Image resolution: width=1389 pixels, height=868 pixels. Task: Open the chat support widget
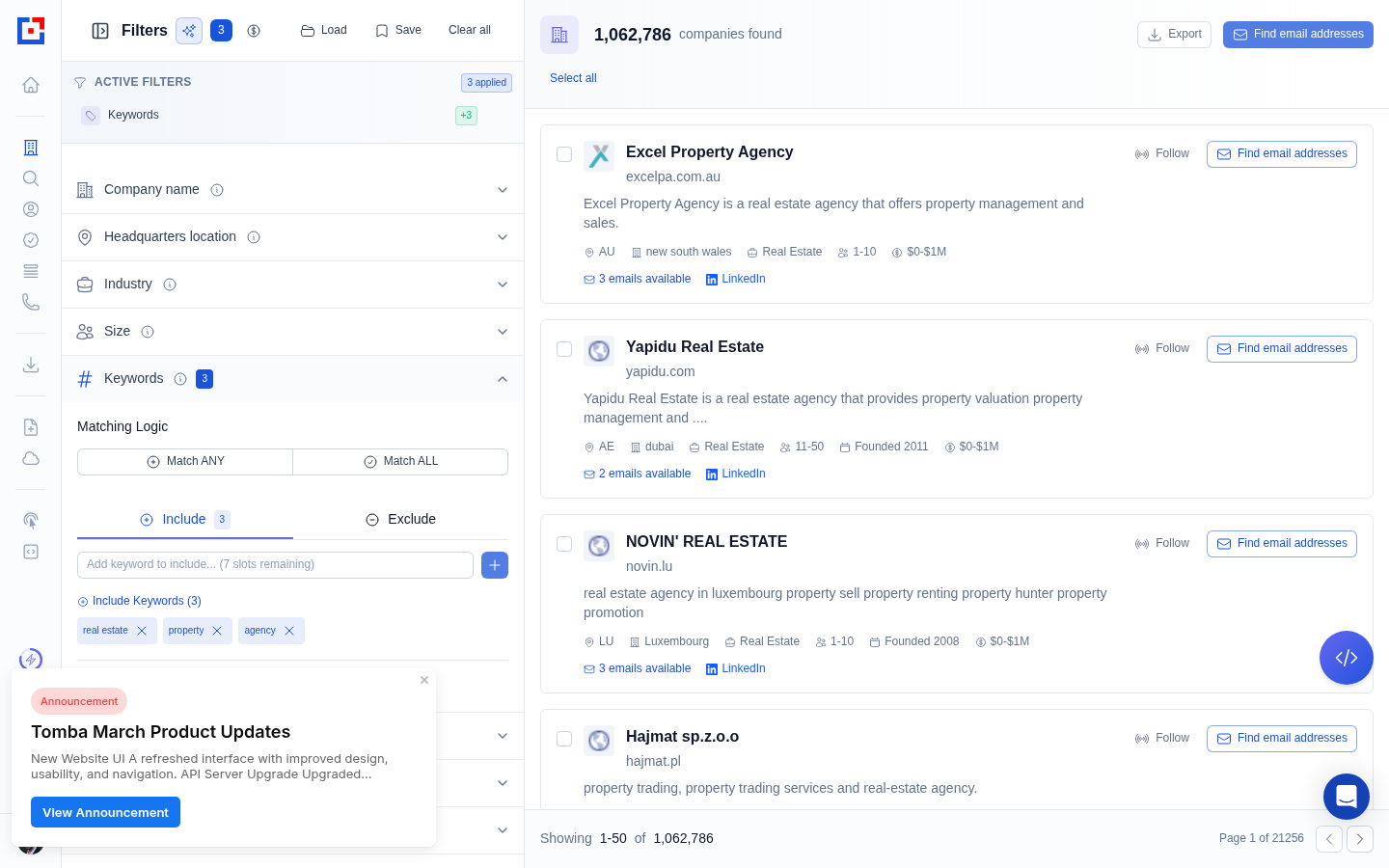point(1347,797)
